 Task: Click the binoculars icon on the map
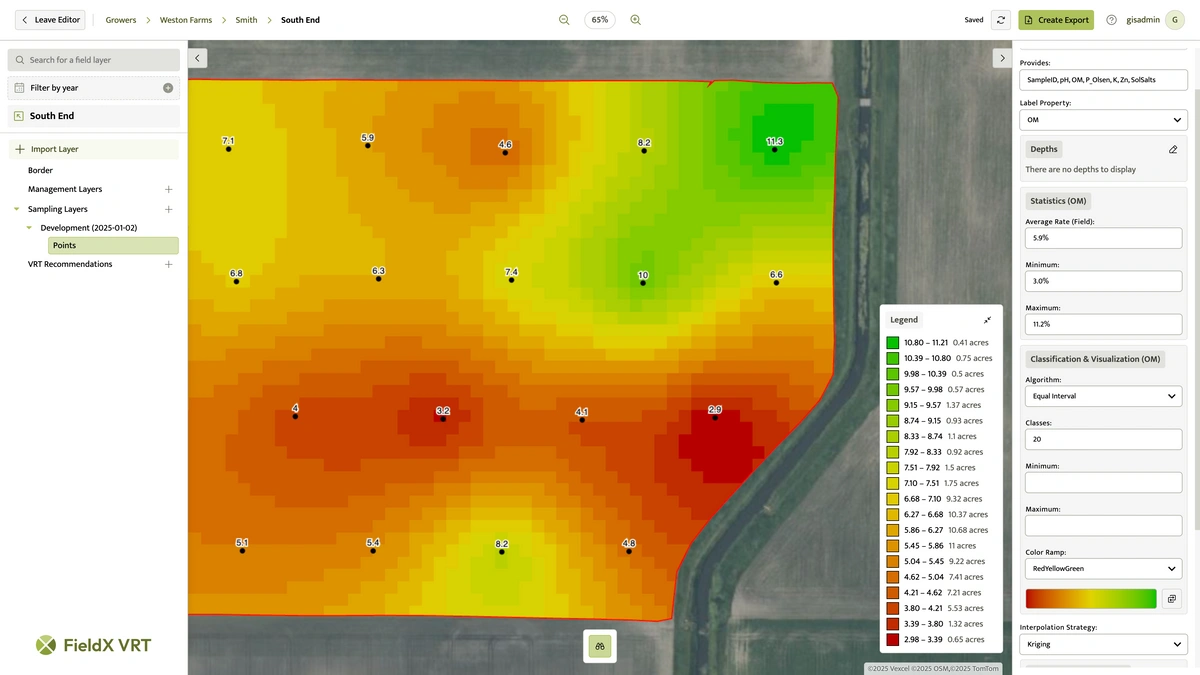[x=599, y=646]
